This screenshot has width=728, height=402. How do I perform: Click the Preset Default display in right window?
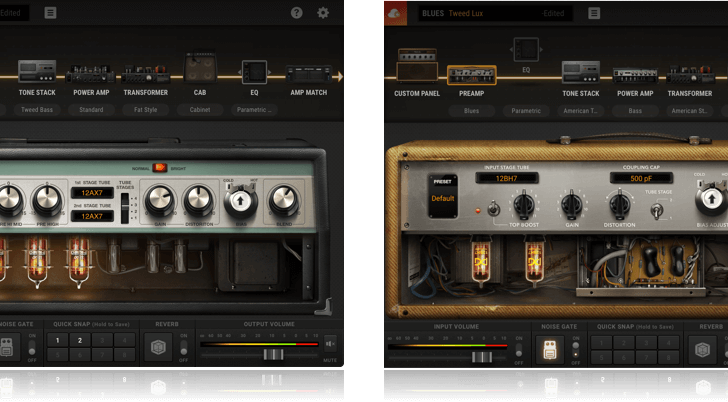tap(443, 196)
